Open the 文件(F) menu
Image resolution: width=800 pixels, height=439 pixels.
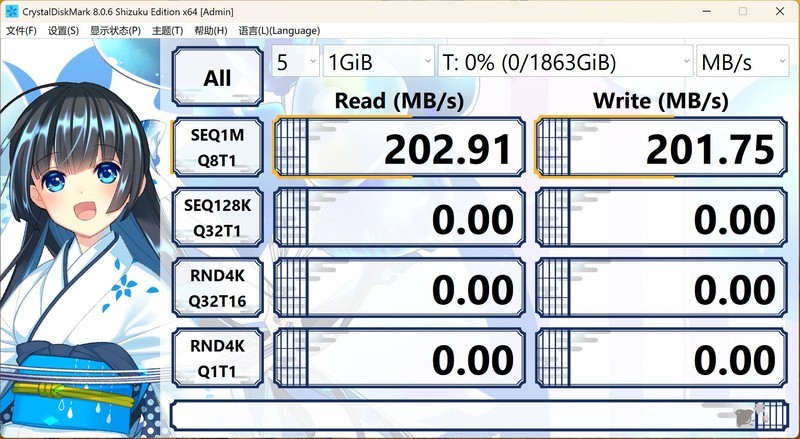point(21,31)
